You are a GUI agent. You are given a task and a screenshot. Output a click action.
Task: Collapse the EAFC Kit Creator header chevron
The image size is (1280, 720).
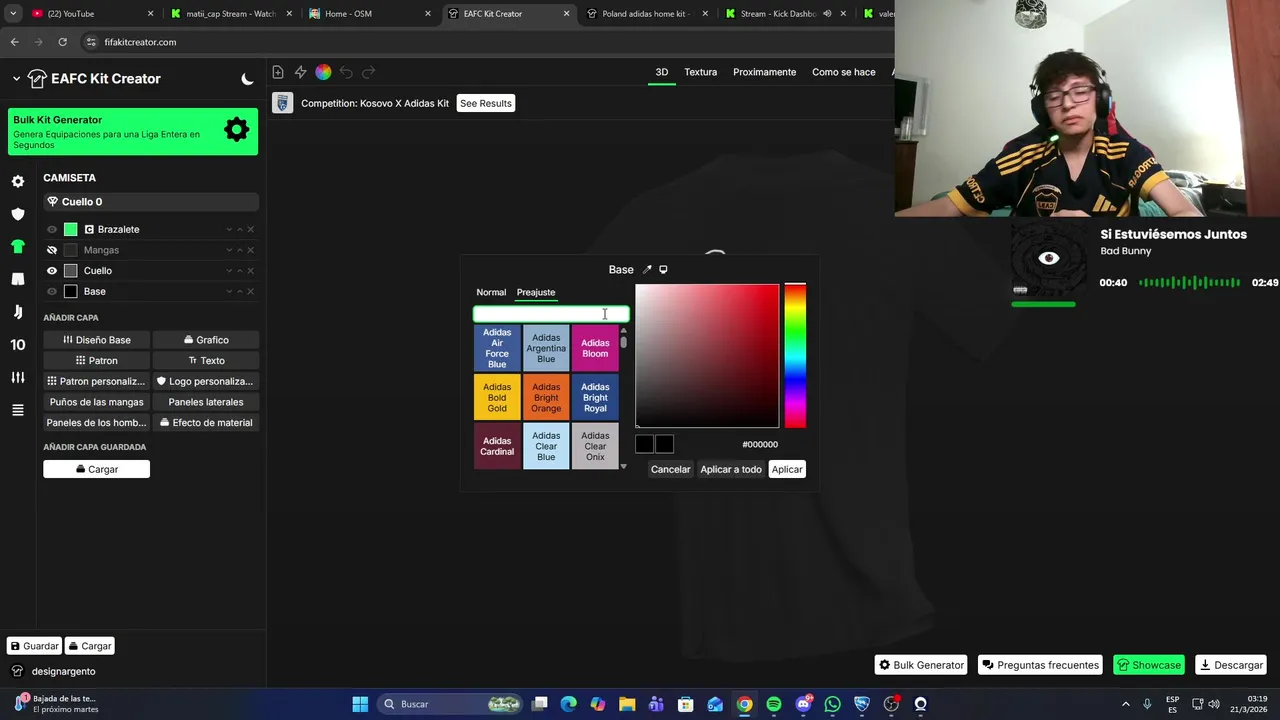click(x=16, y=79)
